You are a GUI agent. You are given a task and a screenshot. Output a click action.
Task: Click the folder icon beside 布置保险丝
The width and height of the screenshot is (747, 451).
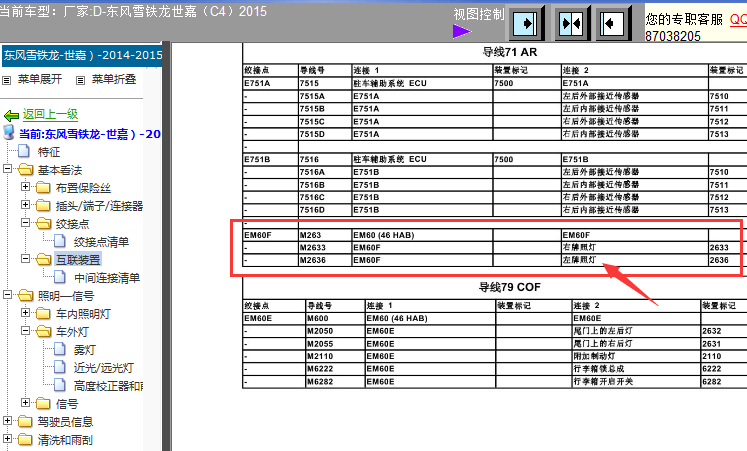coord(43,188)
